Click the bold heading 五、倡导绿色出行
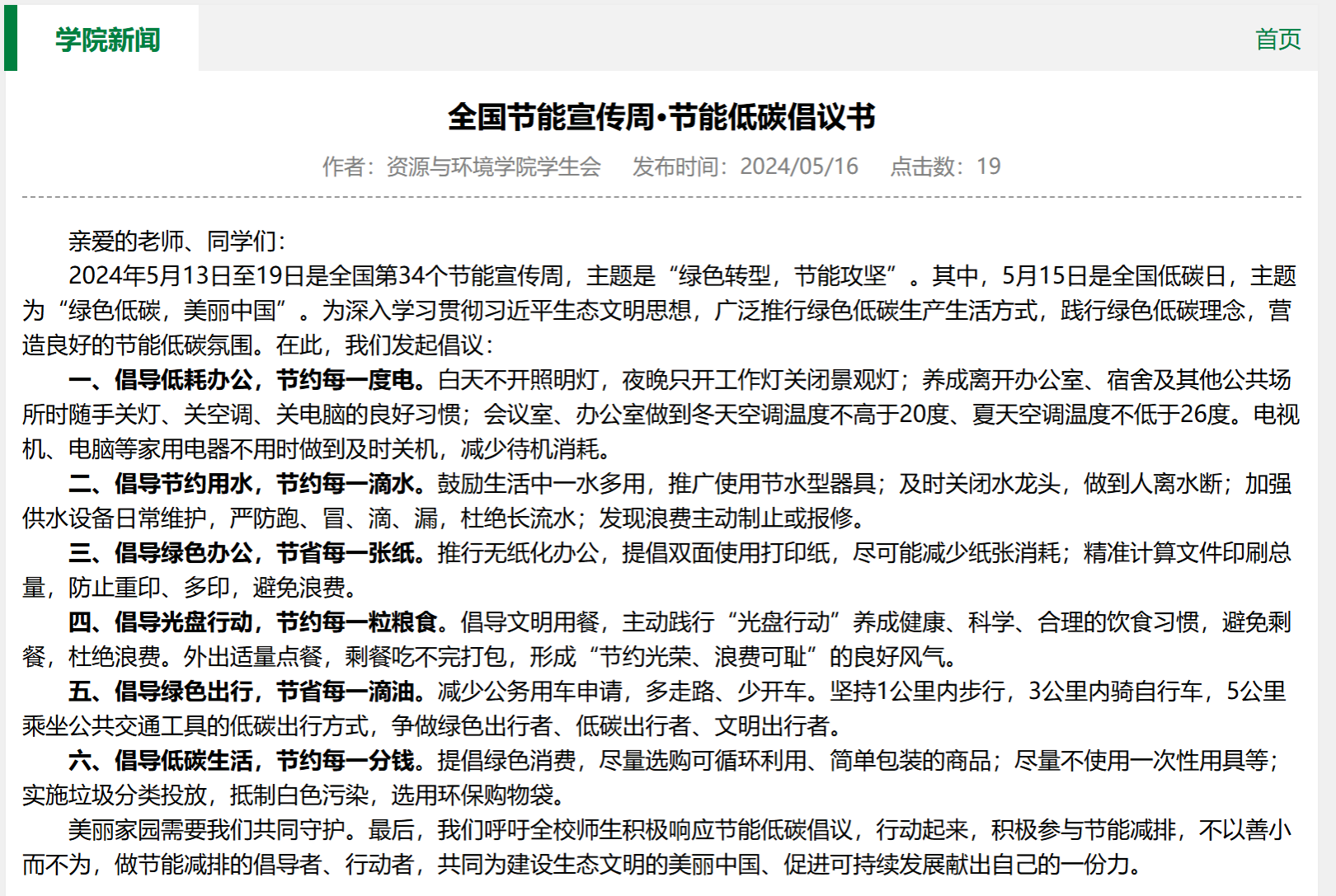Viewport: 1336px width, 896px height. click(160, 692)
